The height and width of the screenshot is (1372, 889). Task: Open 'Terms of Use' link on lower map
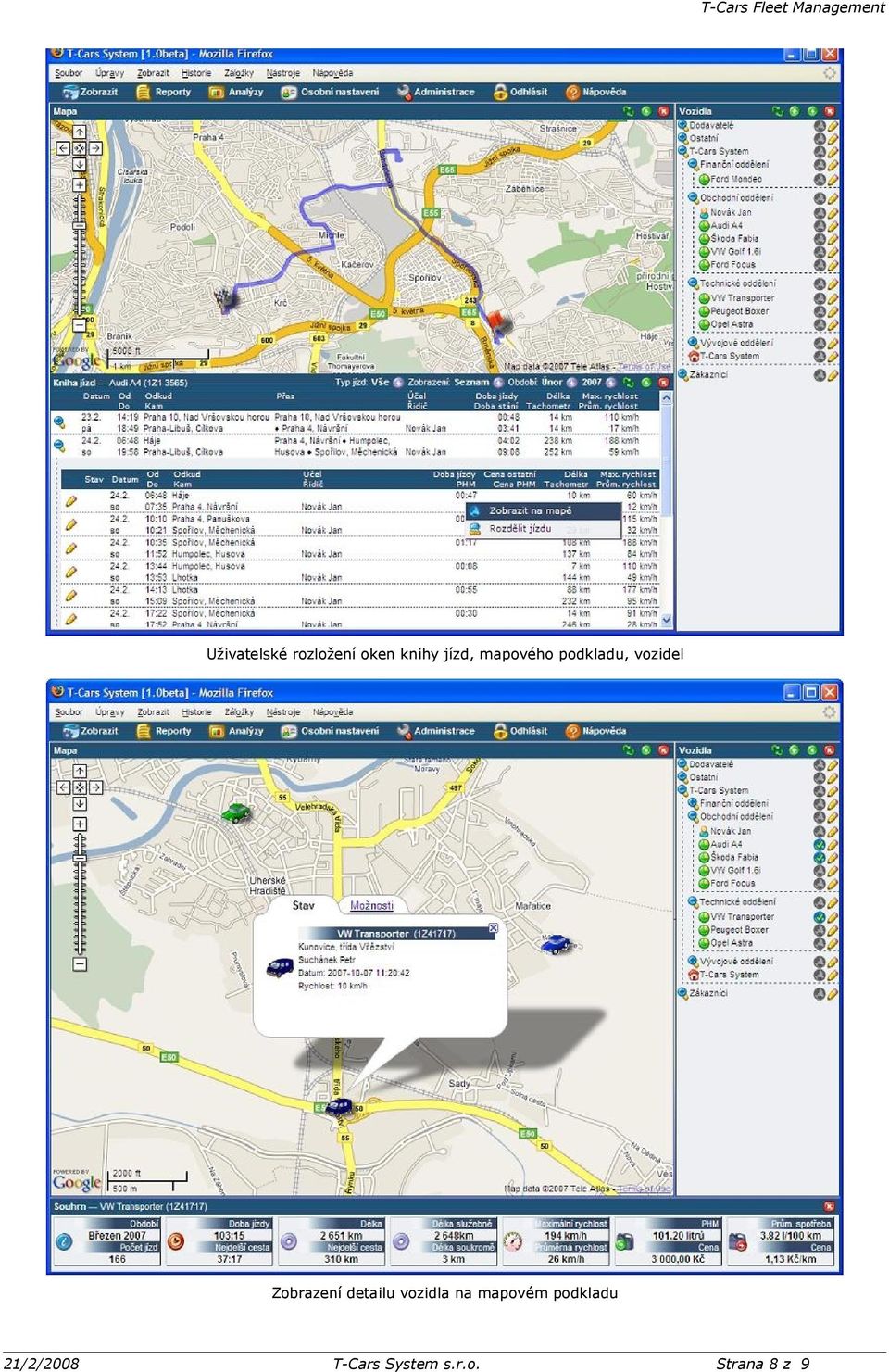tap(644, 1189)
